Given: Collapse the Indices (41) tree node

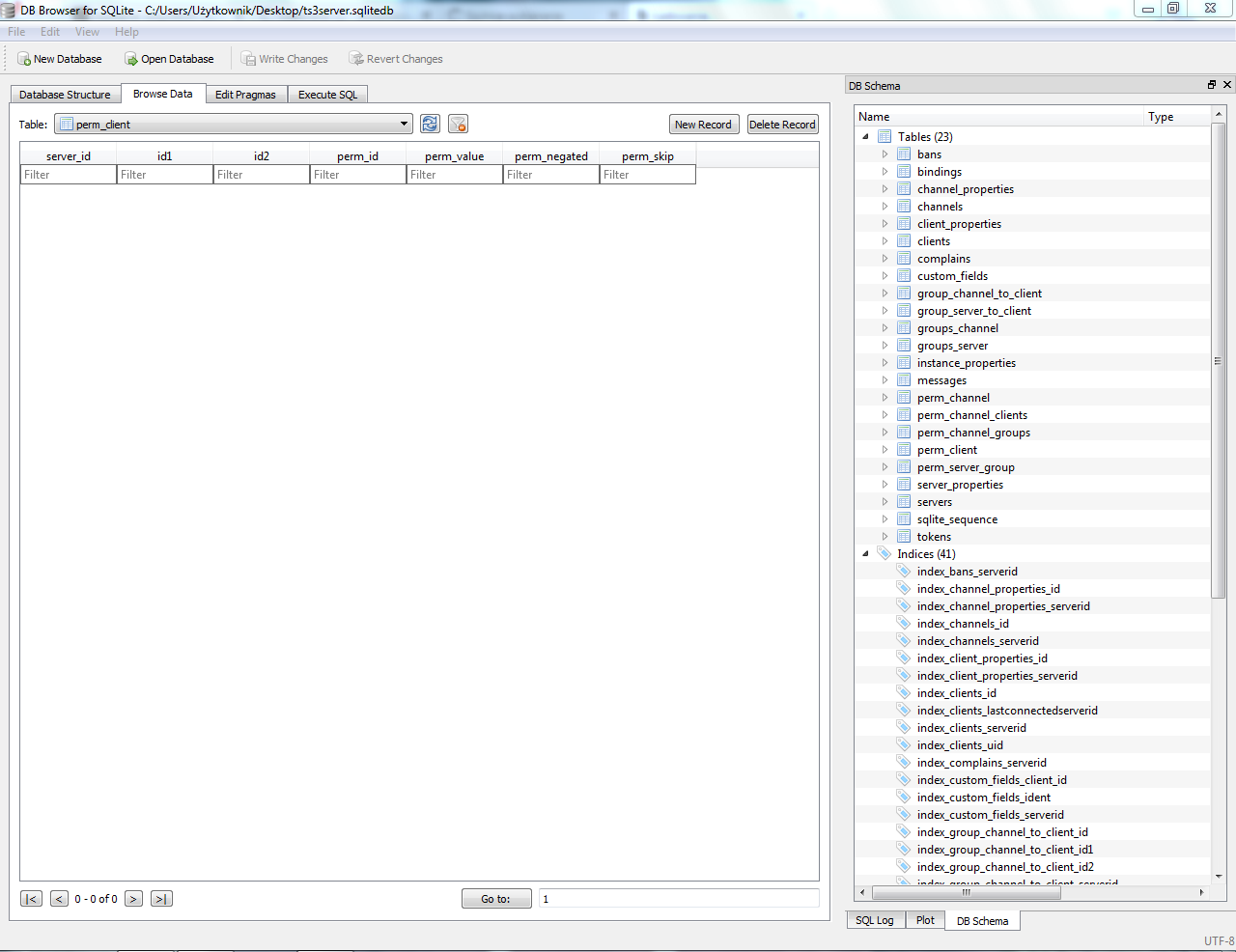Looking at the screenshot, I should [x=865, y=553].
